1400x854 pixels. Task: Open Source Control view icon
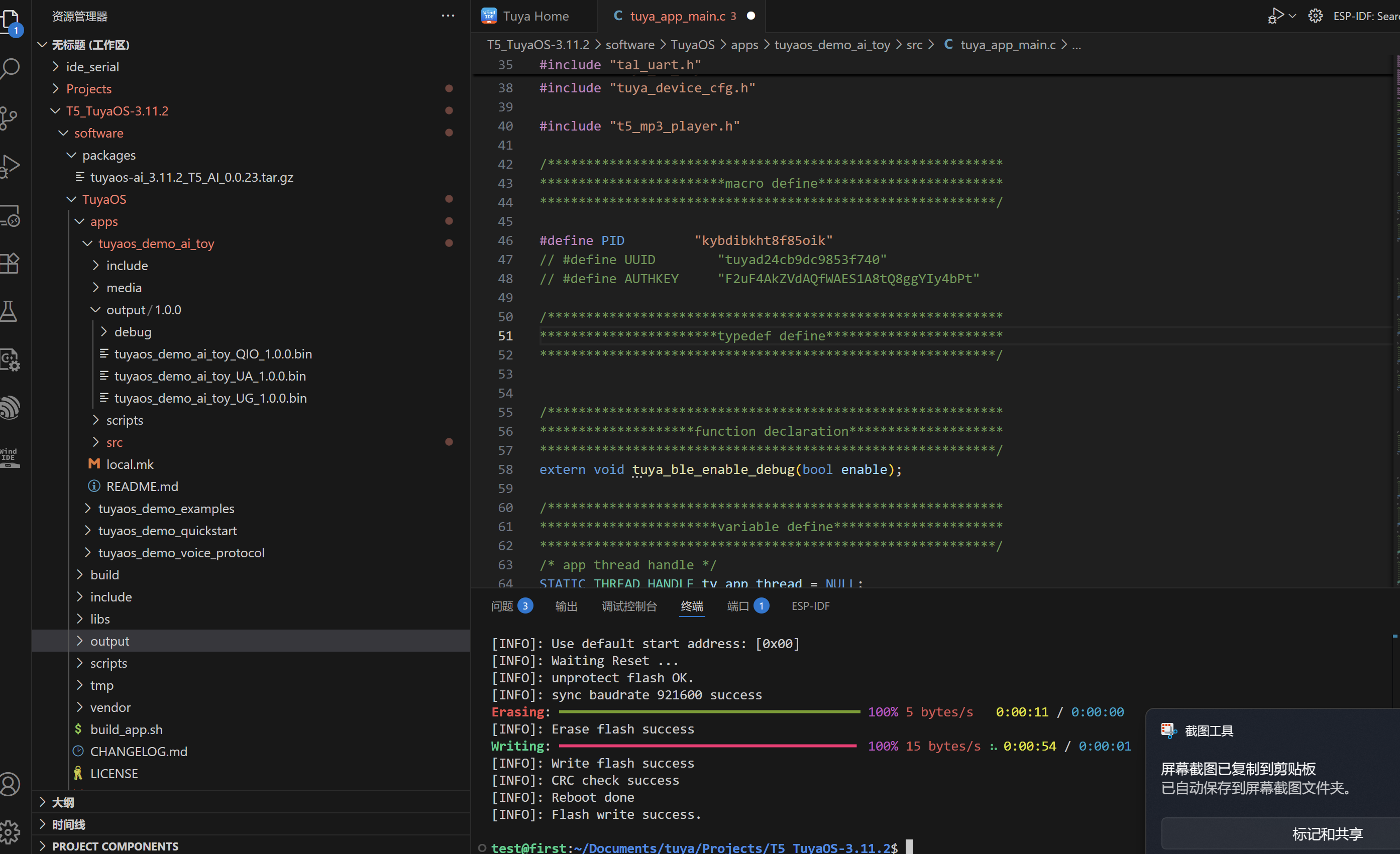pyautogui.click(x=9, y=117)
